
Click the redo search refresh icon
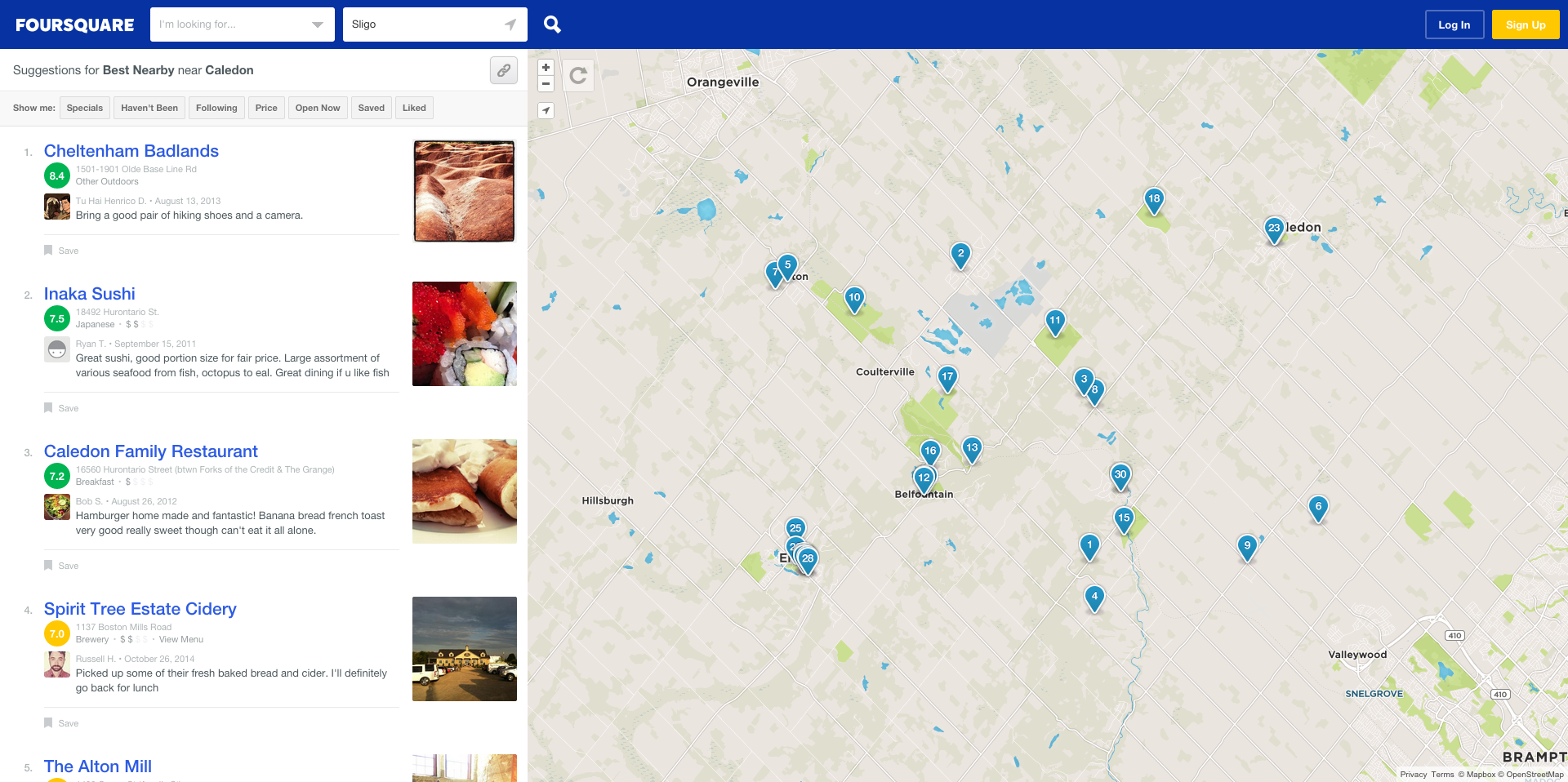[x=578, y=76]
